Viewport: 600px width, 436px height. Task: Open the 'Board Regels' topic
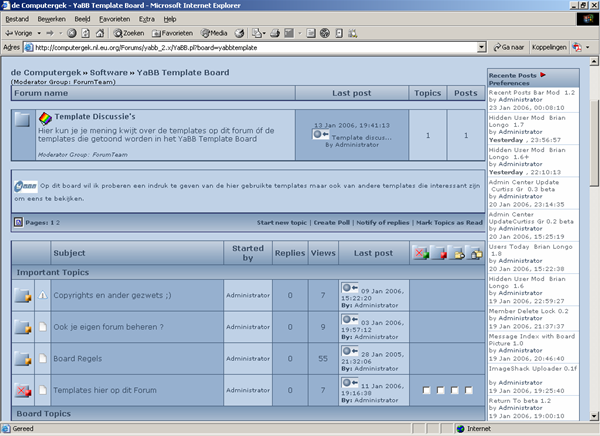point(78,359)
